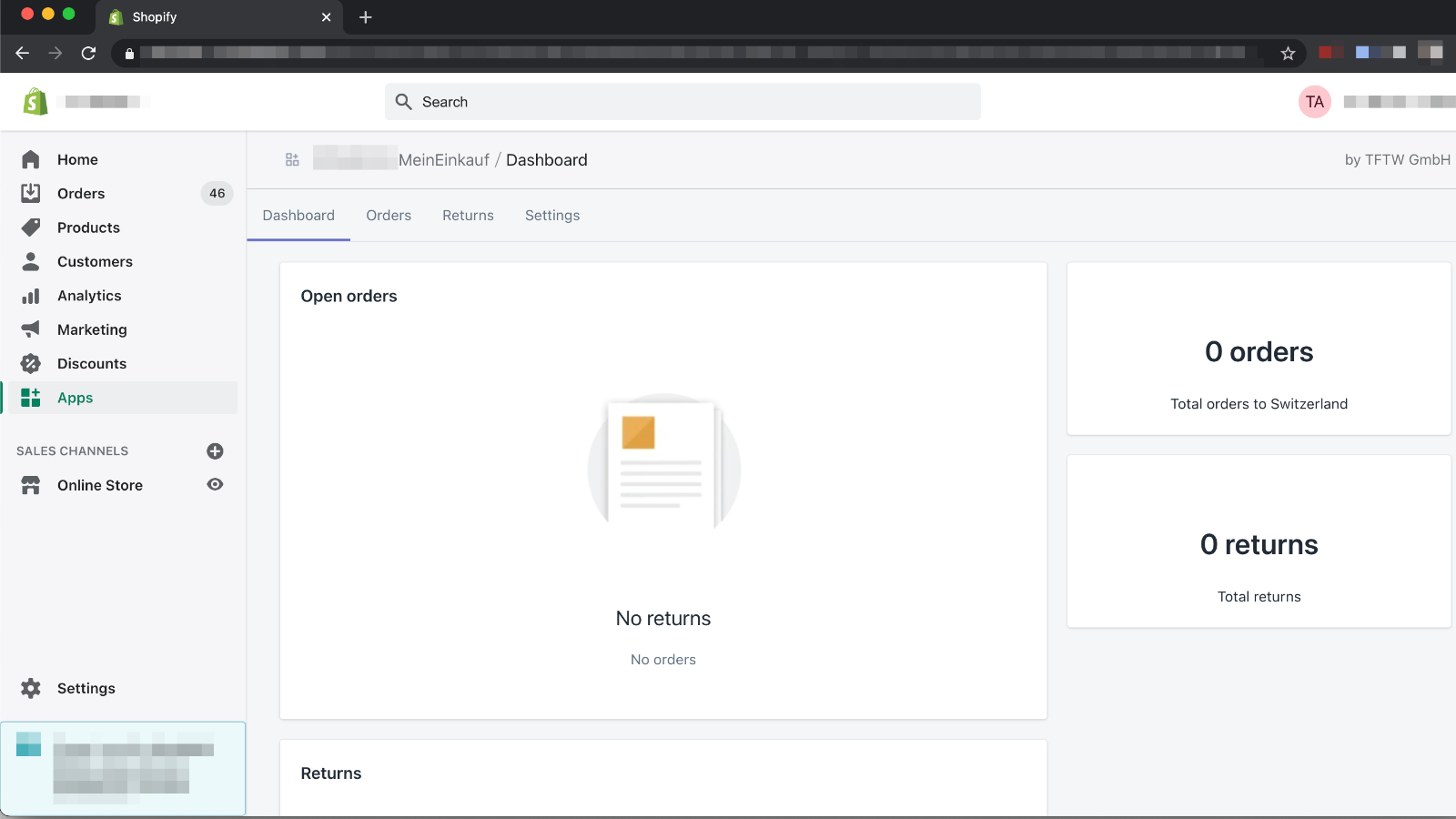Open the Customers section

(95, 262)
